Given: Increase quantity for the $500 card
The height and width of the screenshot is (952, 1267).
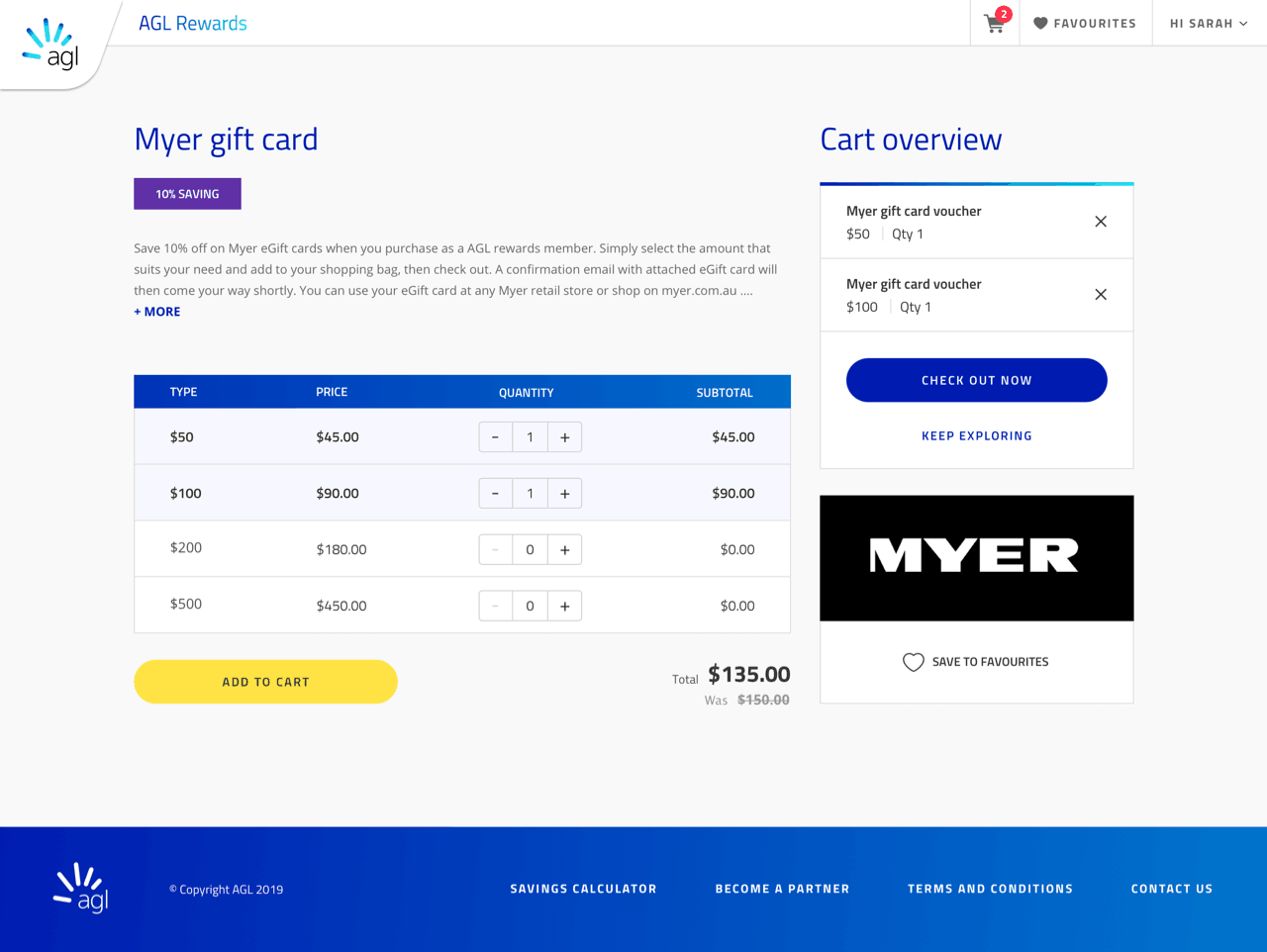Looking at the screenshot, I should [x=564, y=607].
